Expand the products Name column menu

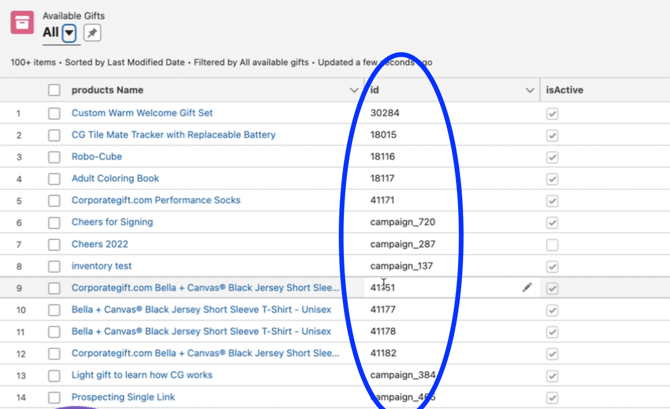pyautogui.click(x=353, y=90)
